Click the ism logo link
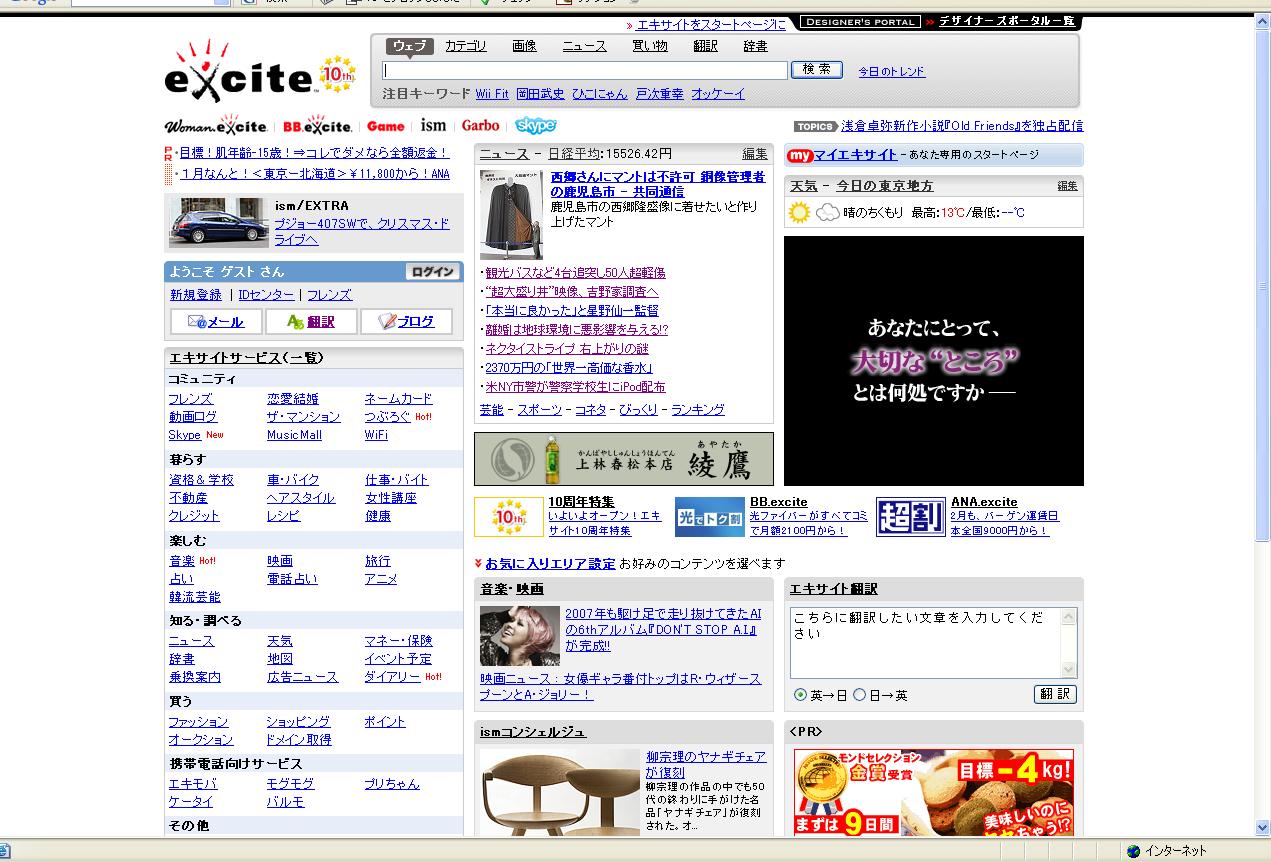This screenshot has height=862, width=1271. (x=433, y=125)
